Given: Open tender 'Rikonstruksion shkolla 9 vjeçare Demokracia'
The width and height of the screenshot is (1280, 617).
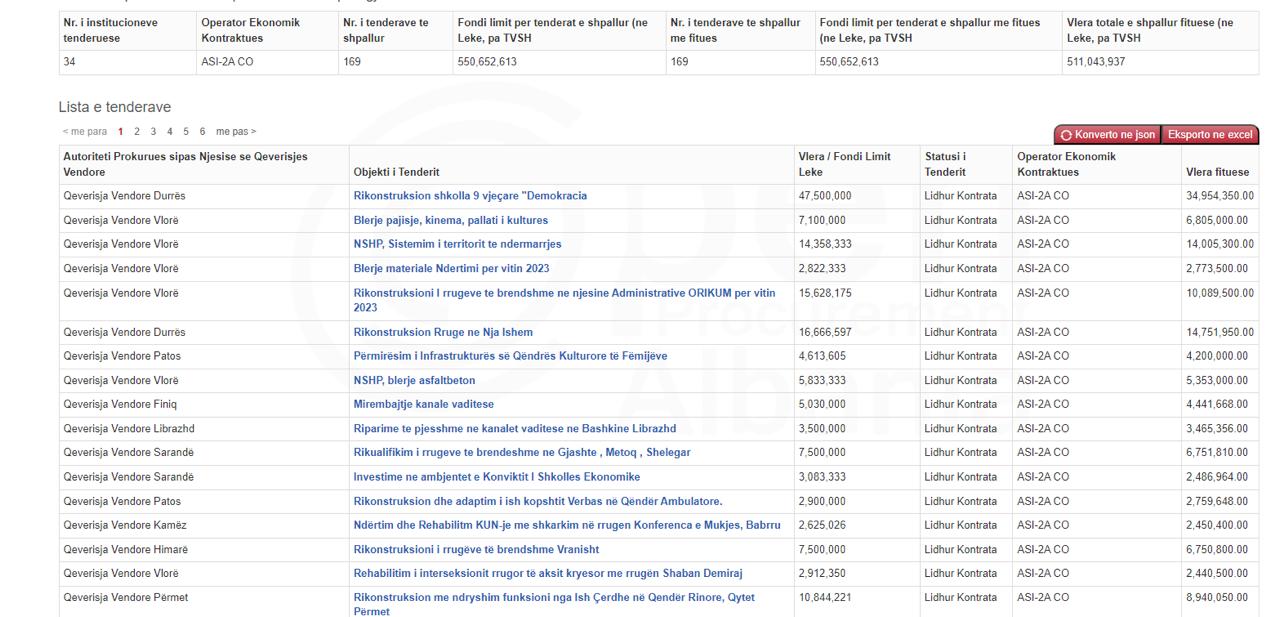Looking at the screenshot, I should pyautogui.click(x=470, y=196).
